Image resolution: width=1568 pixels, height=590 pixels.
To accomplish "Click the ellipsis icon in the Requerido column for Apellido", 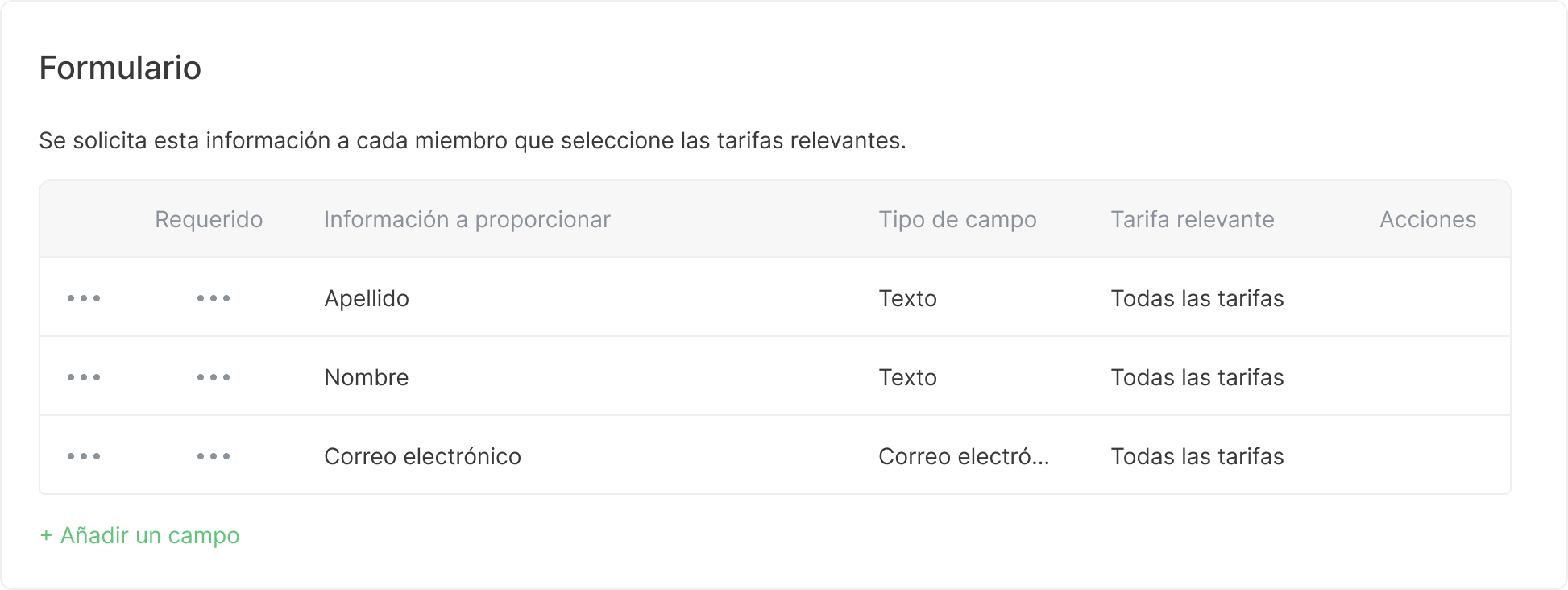I will click(213, 297).
